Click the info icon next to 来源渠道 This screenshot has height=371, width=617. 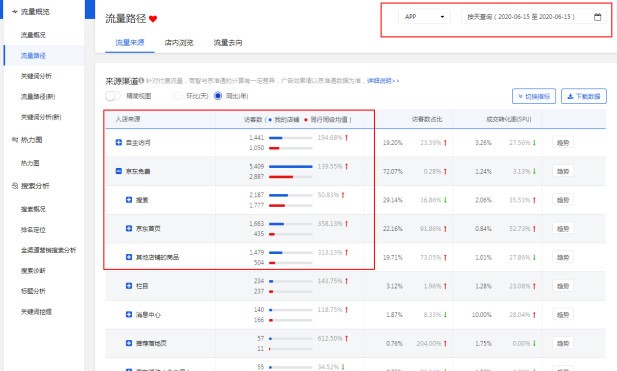[141, 81]
